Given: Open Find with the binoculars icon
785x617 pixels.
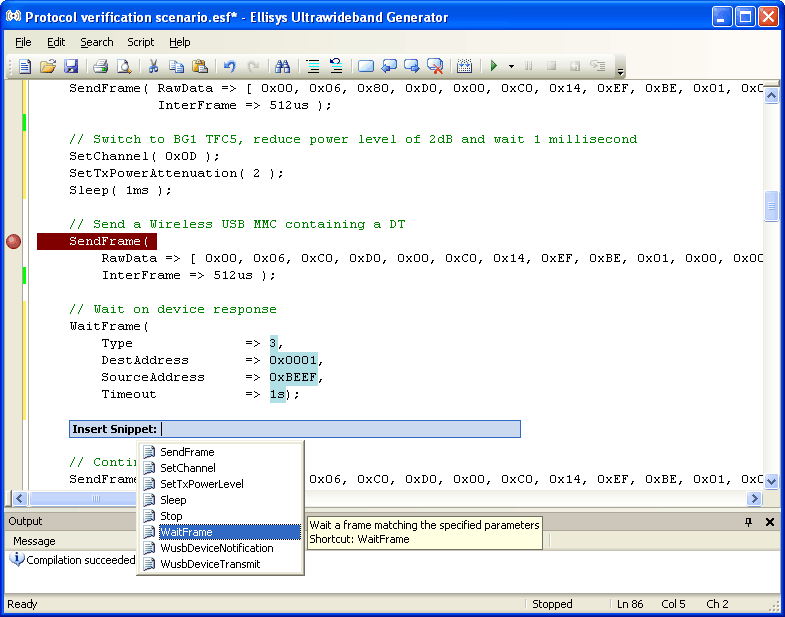Looking at the screenshot, I should (282, 67).
